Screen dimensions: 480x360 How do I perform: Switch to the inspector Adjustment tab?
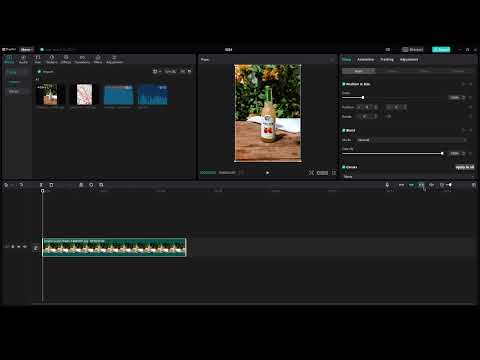point(409,59)
